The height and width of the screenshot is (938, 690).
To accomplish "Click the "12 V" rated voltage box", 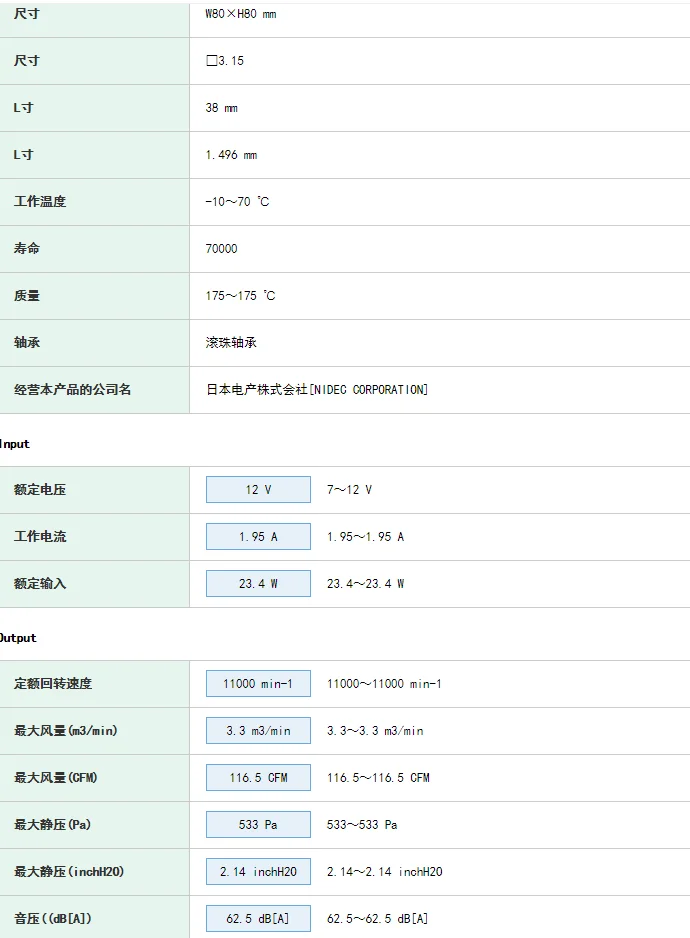I will pos(258,490).
